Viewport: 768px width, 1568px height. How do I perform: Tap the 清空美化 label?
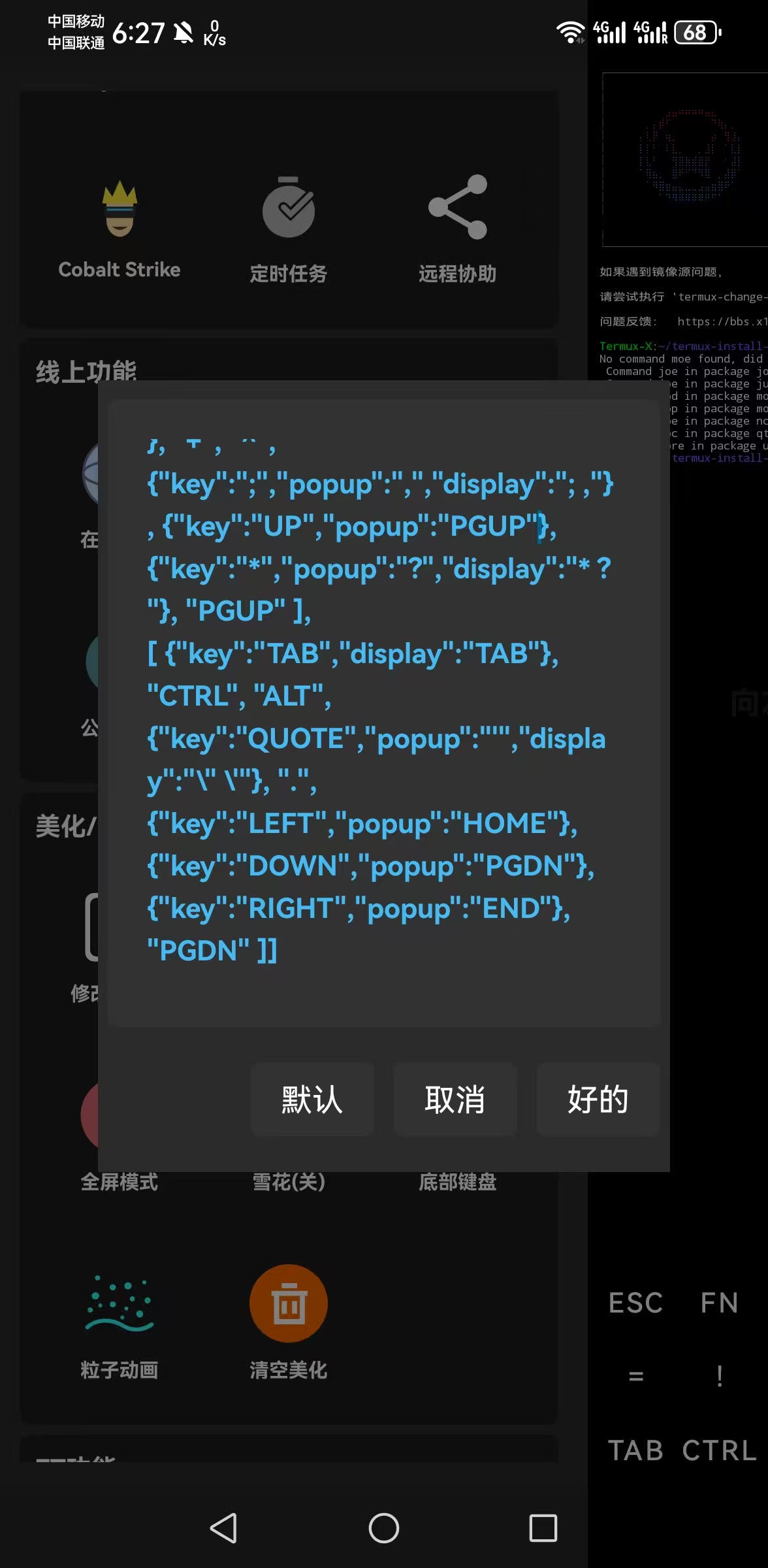tap(289, 1370)
